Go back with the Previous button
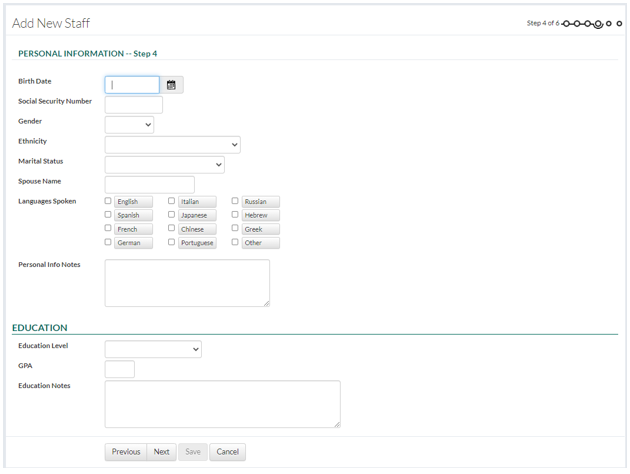The image size is (630, 474). [x=126, y=452]
